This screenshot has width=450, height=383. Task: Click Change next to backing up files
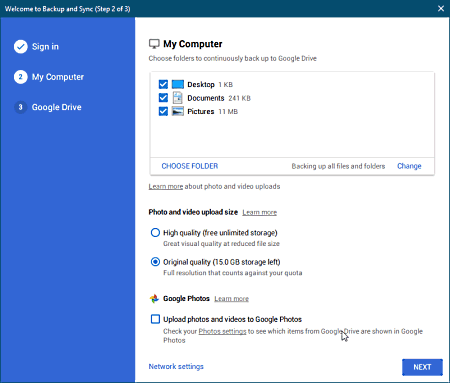click(409, 166)
